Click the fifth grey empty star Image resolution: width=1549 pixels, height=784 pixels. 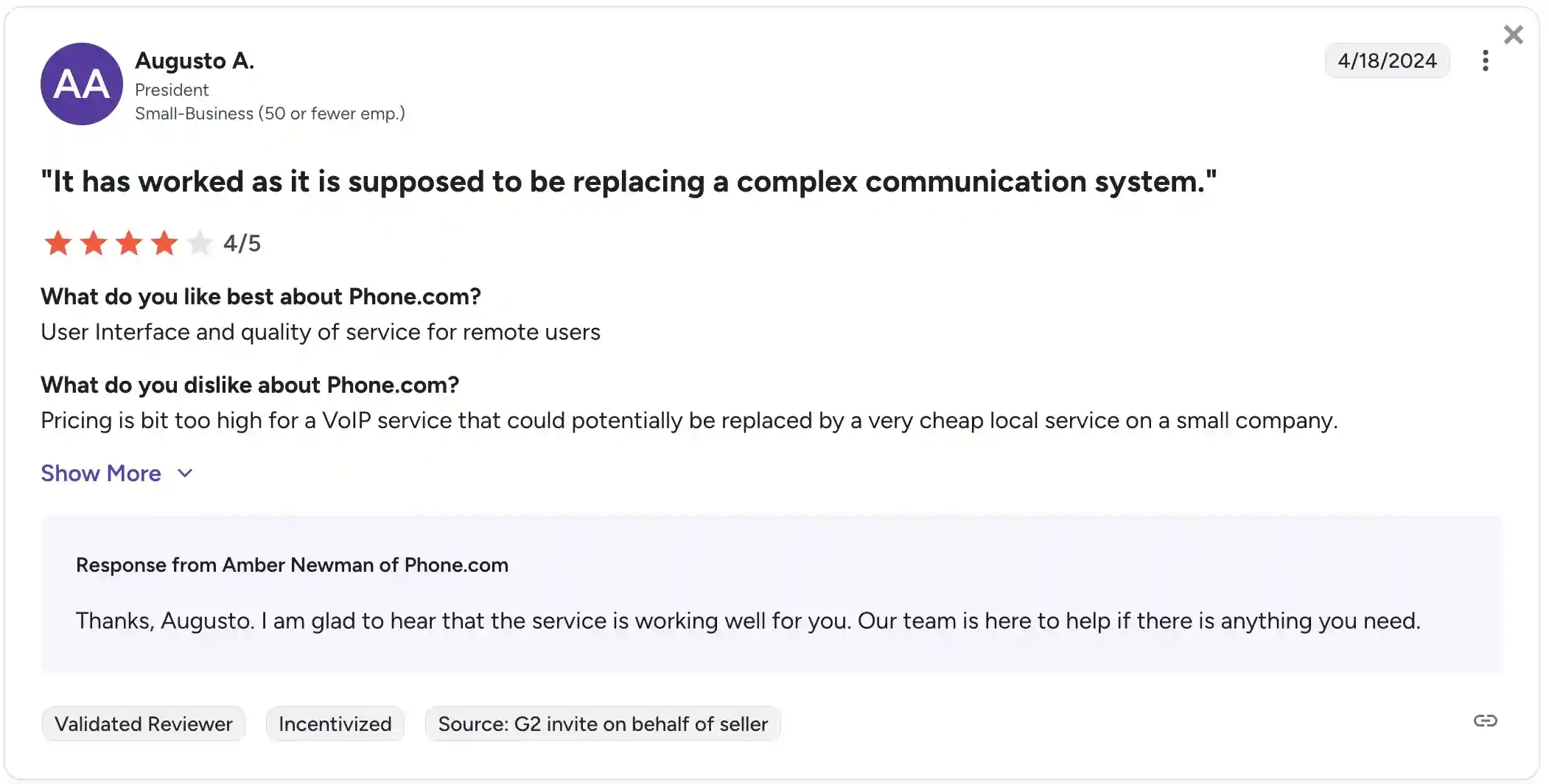point(200,242)
